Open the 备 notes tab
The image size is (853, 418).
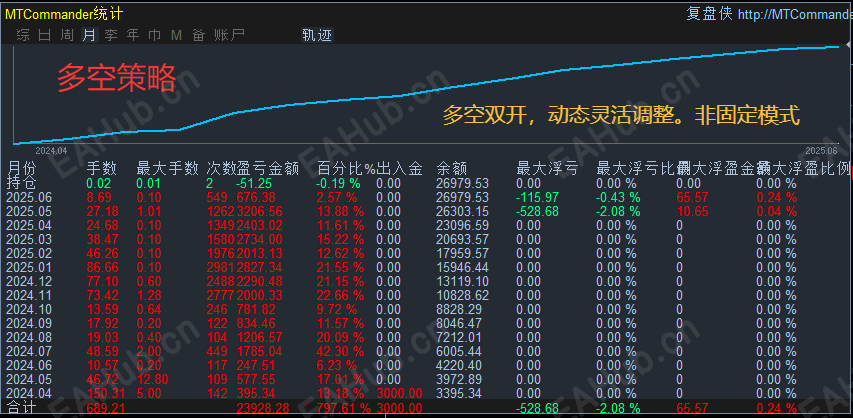coord(199,35)
